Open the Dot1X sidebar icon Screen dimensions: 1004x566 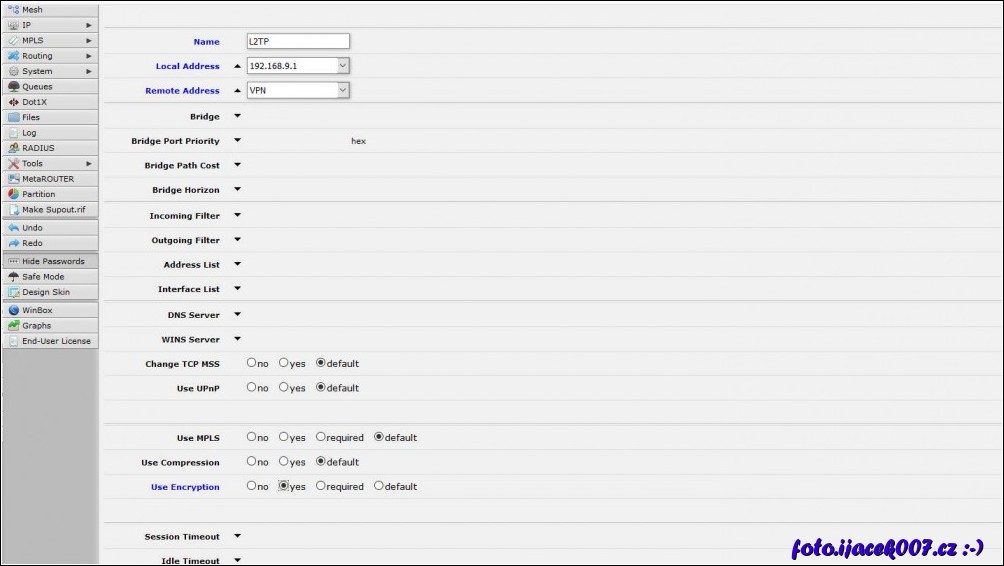14,102
